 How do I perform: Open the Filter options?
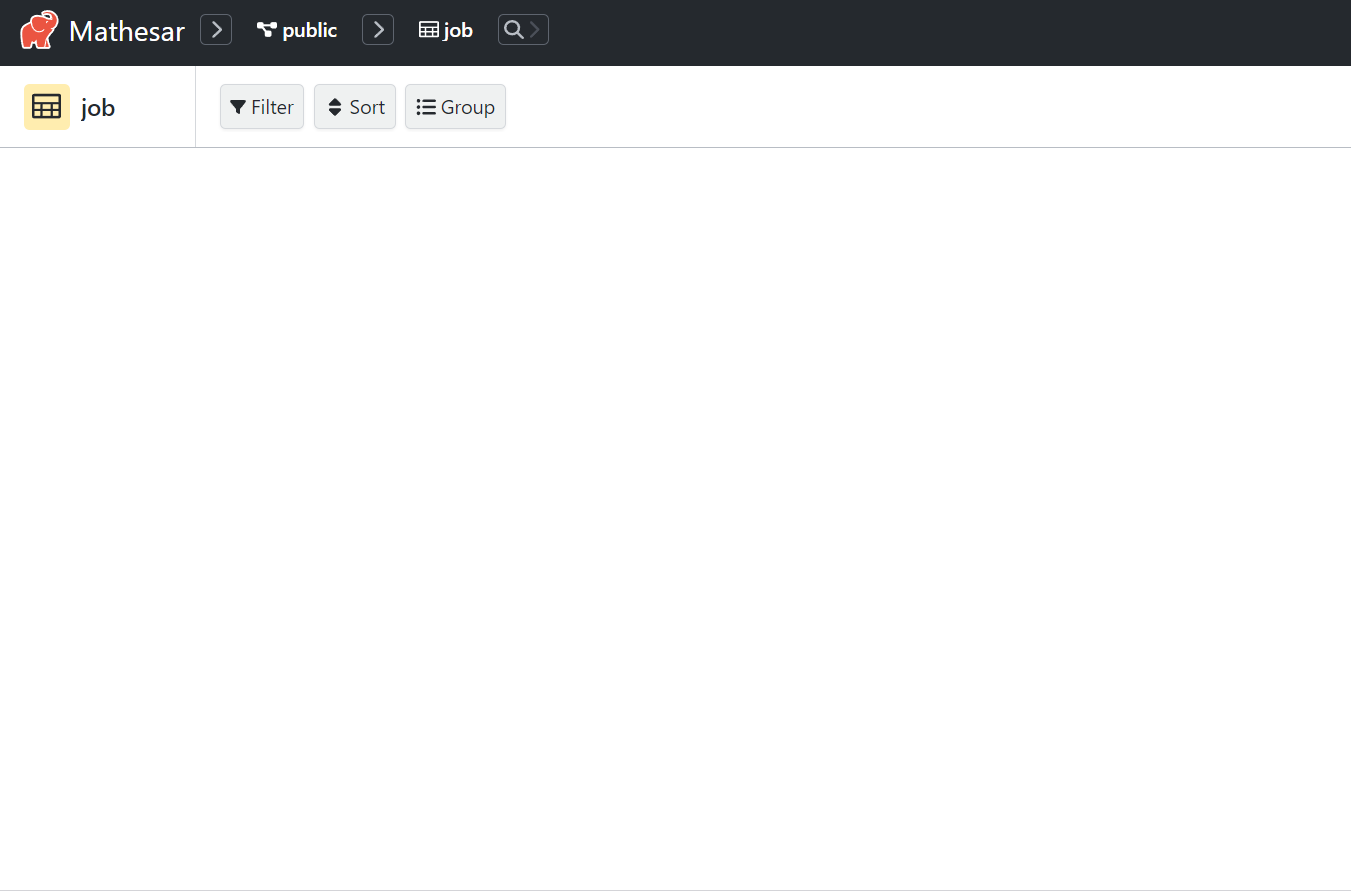point(262,107)
